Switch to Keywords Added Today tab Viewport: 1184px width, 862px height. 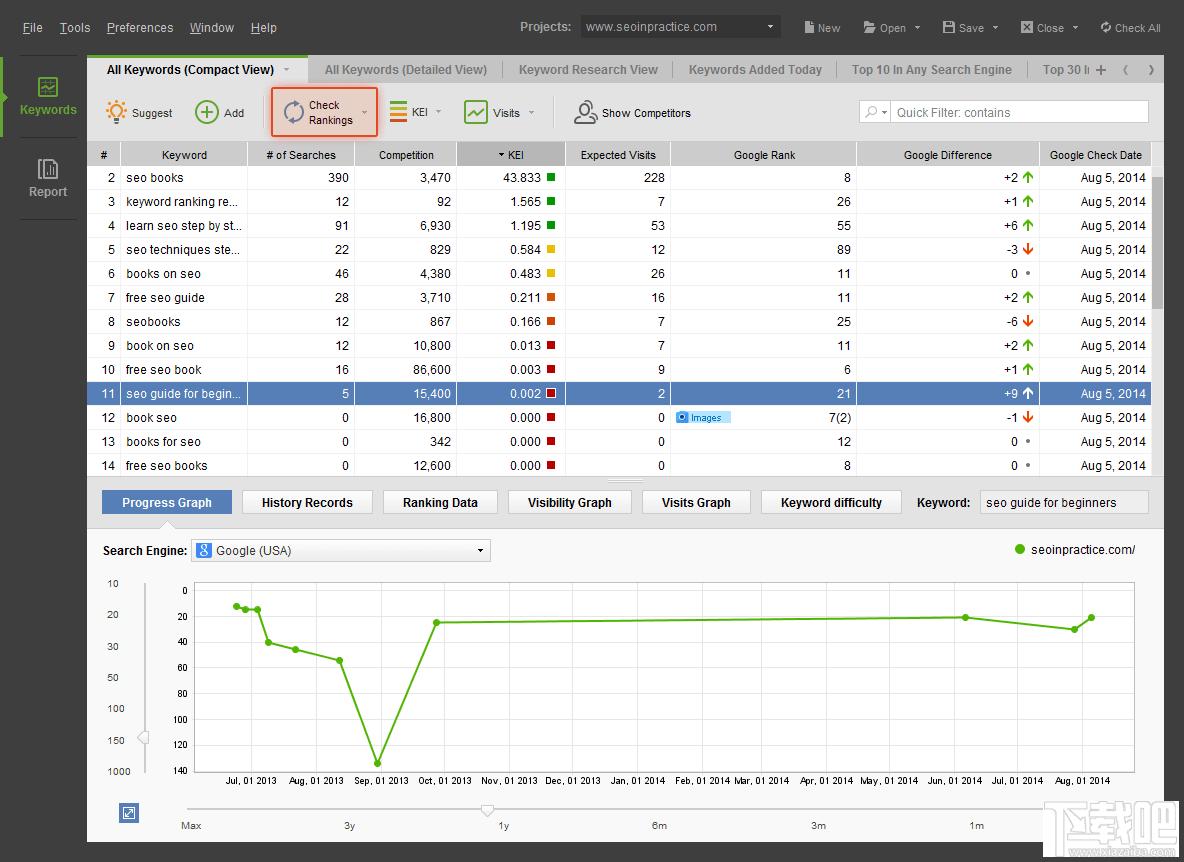pos(755,69)
